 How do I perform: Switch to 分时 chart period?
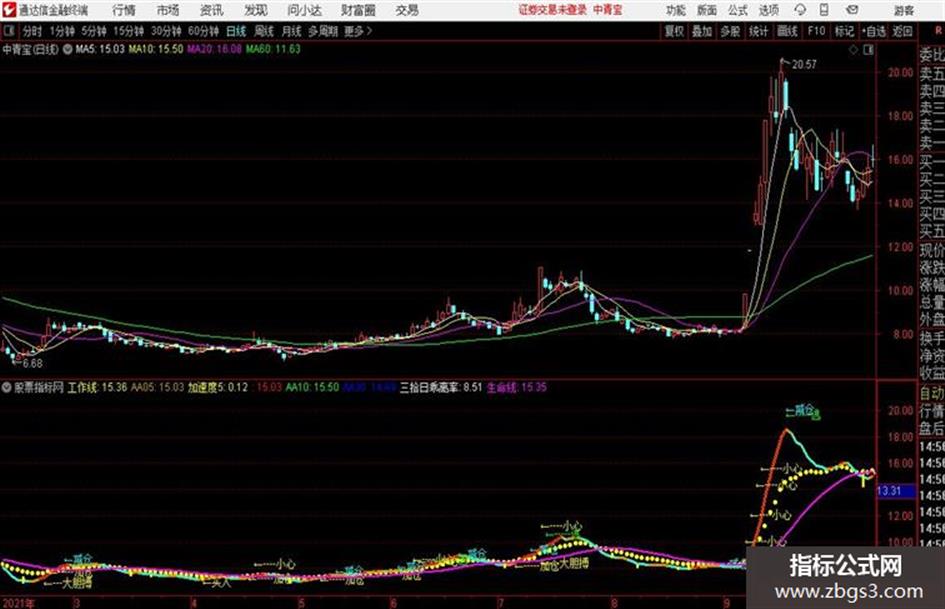(x=32, y=31)
